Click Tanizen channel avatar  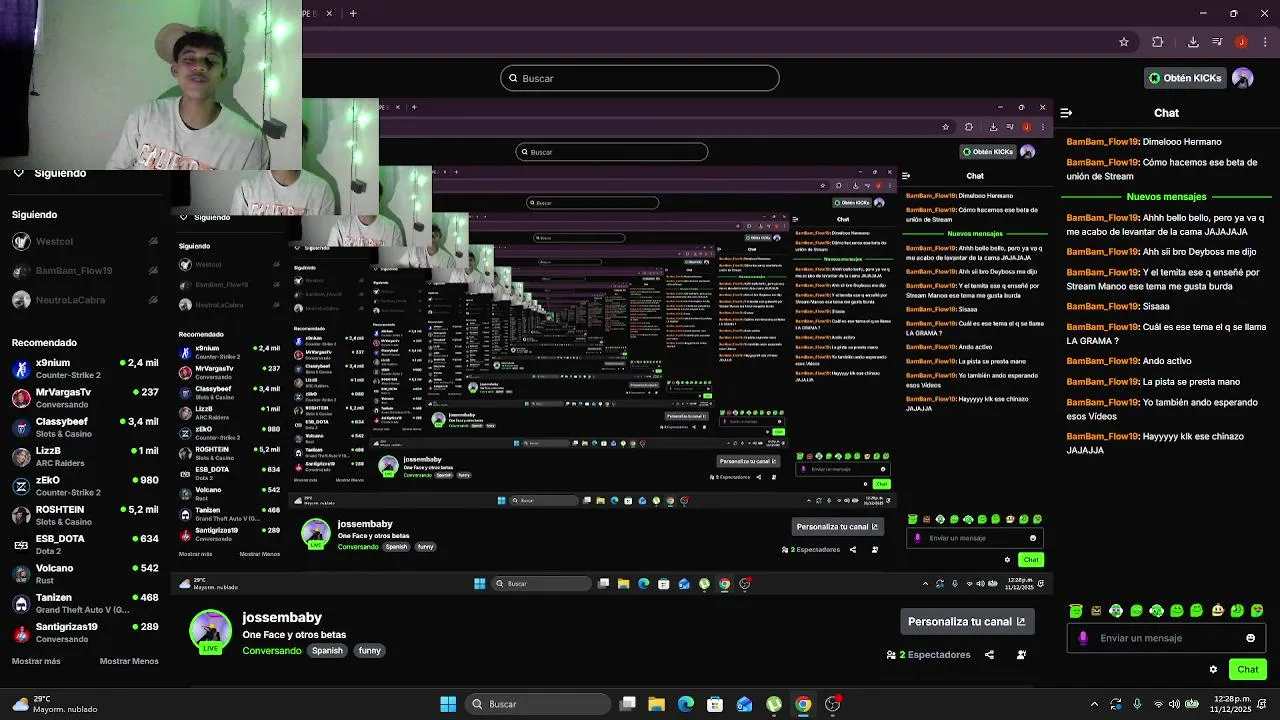21,603
